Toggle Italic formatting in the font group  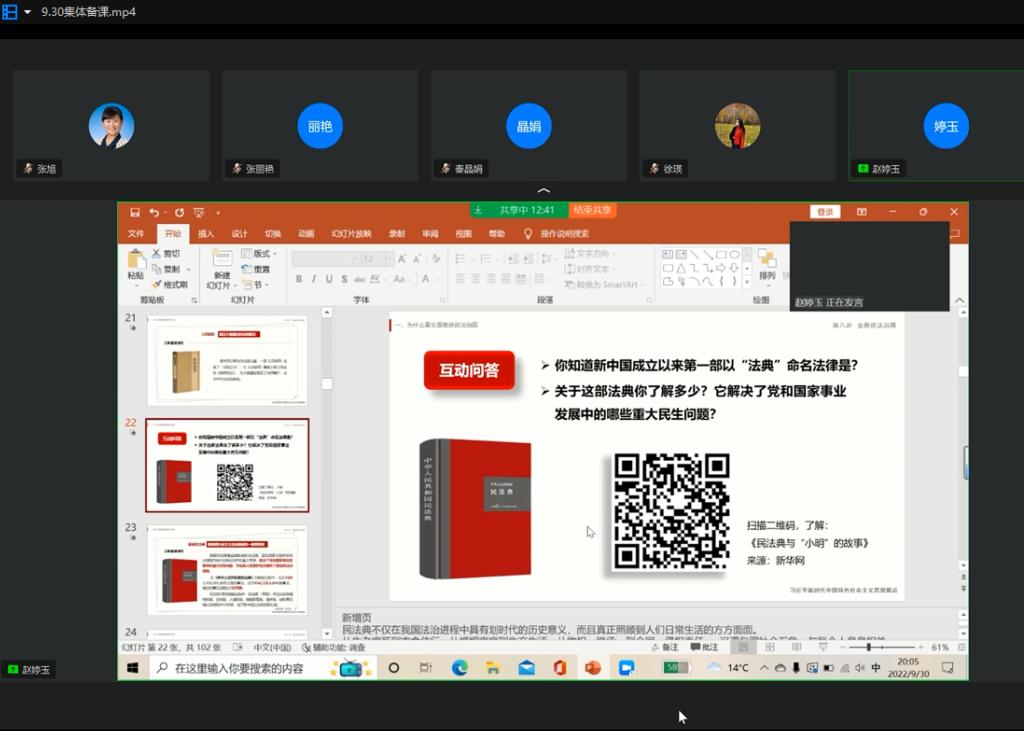click(x=314, y=279)
